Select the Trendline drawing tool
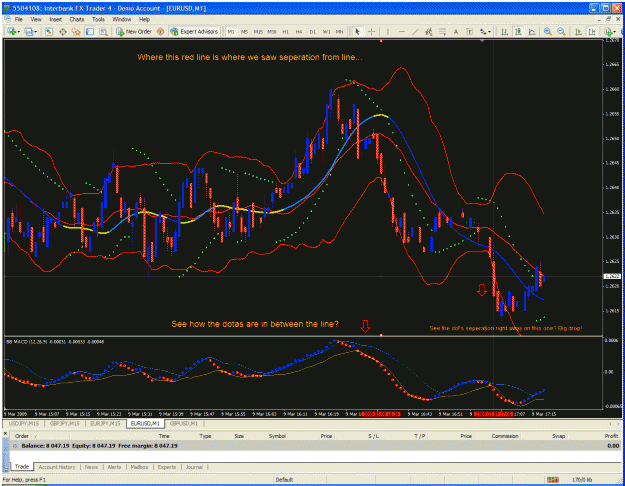 coord(415,31)
